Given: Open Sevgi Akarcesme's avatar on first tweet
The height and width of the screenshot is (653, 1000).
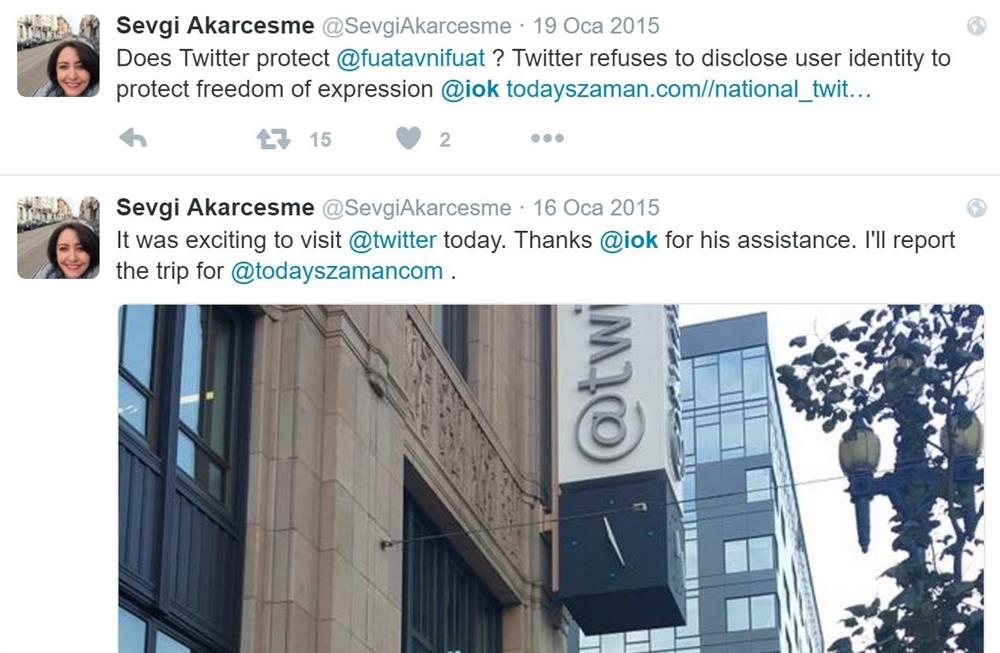Looking at the screenshot, I should tap(58, 56).
